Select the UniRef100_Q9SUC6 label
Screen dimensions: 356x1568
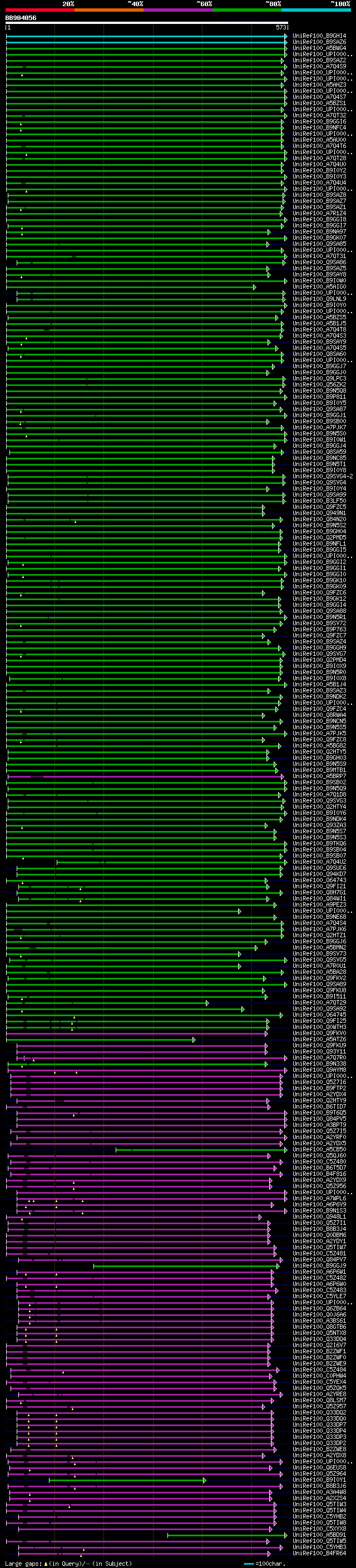coord(319,867)
